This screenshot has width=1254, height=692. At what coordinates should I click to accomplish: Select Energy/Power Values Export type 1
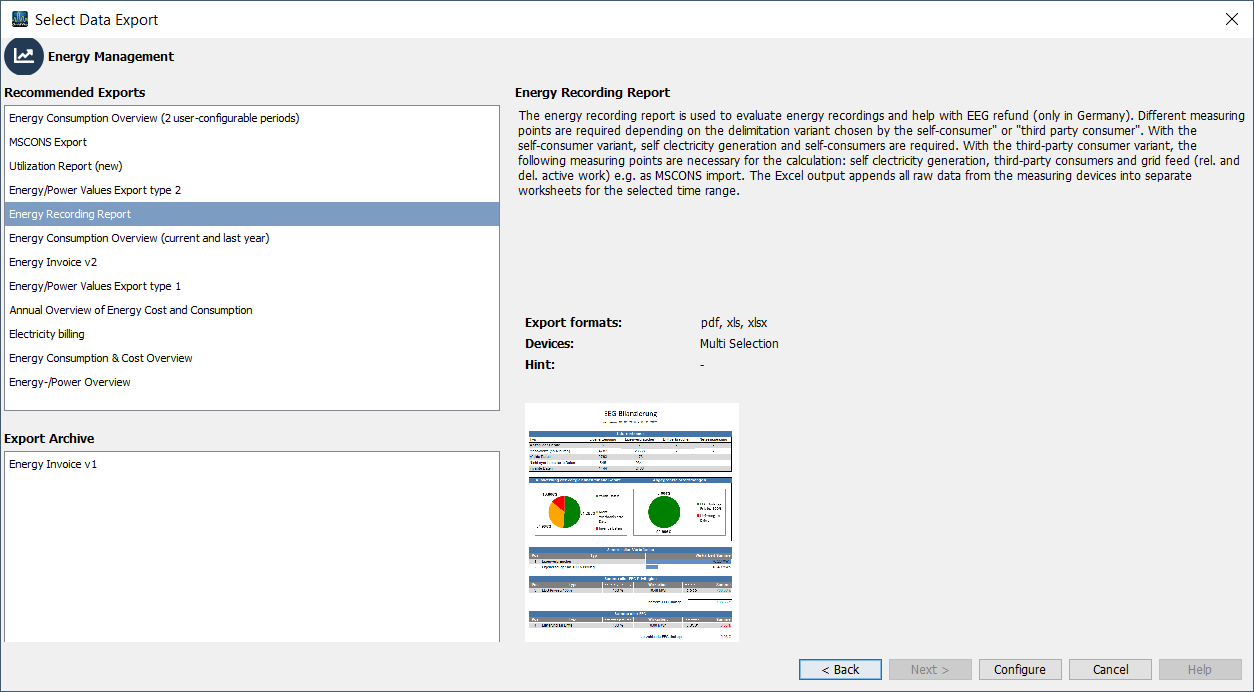click(x=95, y=286)
